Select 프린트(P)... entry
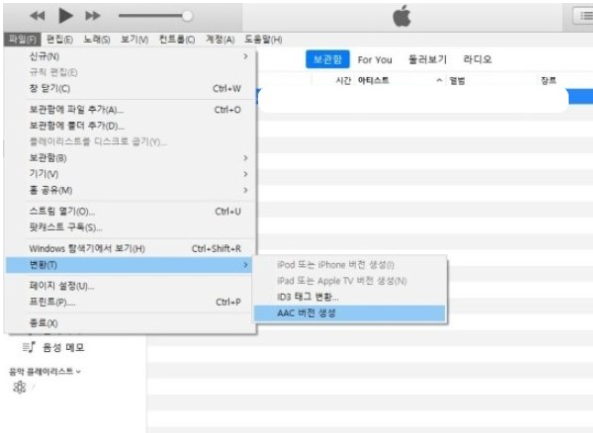 130,302
